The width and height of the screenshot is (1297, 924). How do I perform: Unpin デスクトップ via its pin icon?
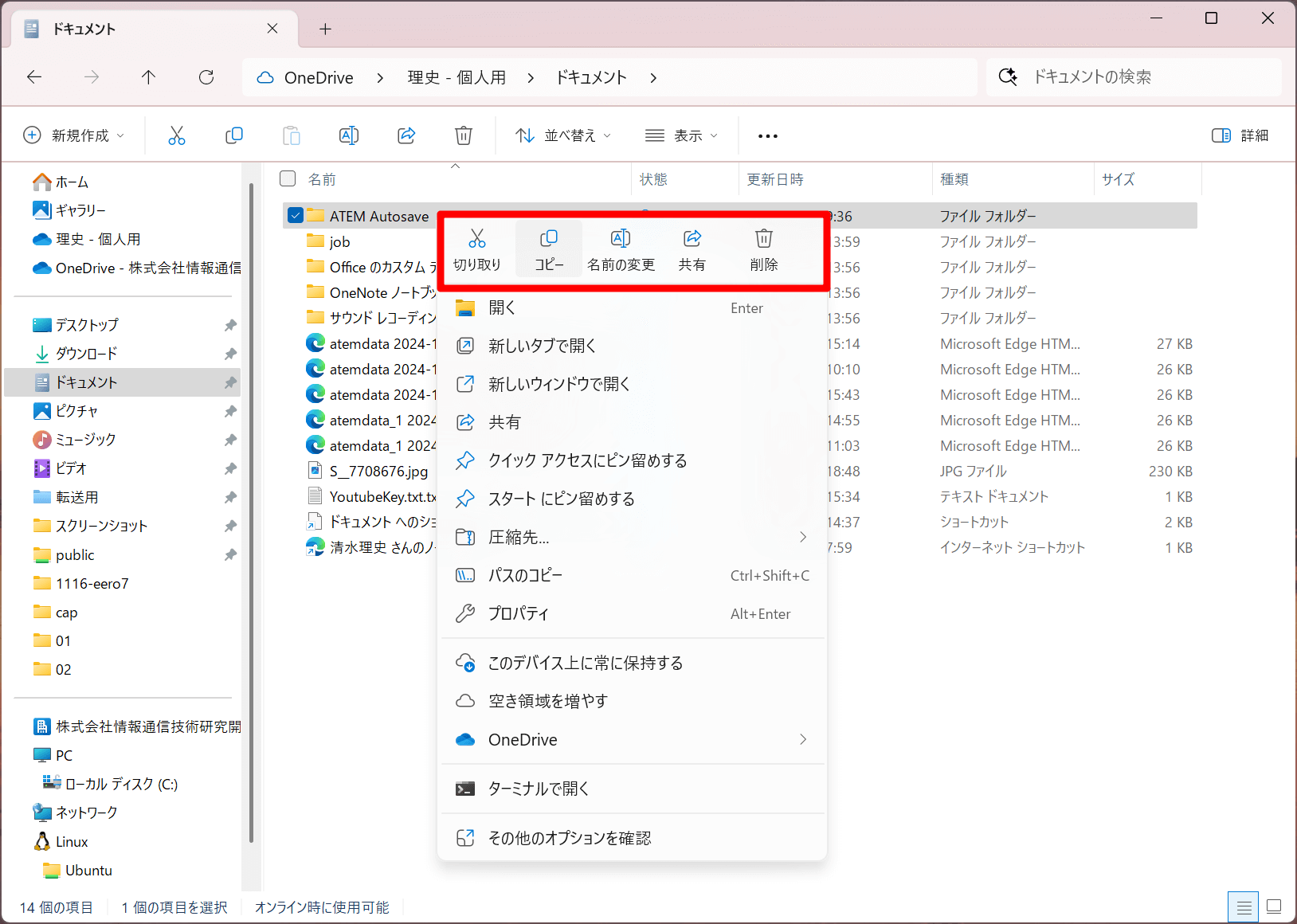[x=230, y=325]
